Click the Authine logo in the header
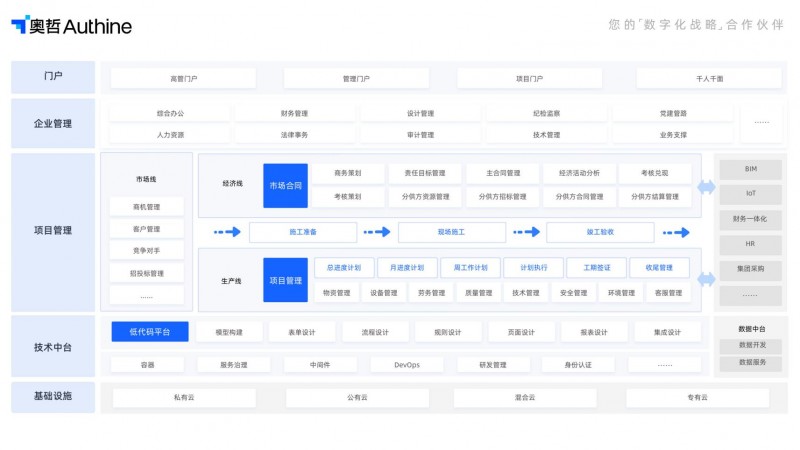This screenshot has width=800, height=450. [x=71, y=26]
